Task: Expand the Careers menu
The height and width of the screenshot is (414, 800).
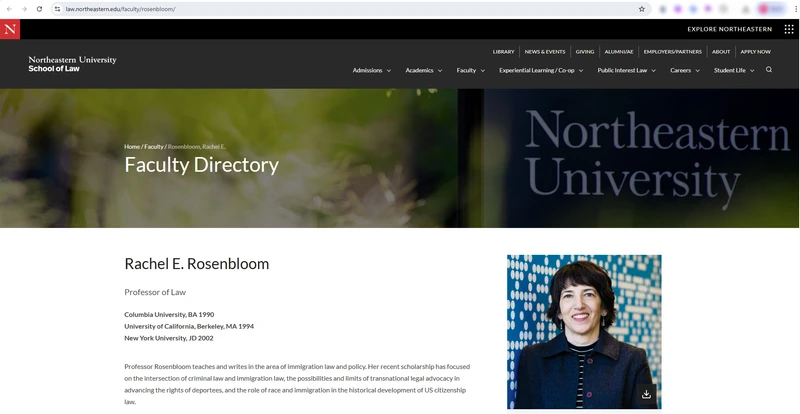Action: pos(685,70)
